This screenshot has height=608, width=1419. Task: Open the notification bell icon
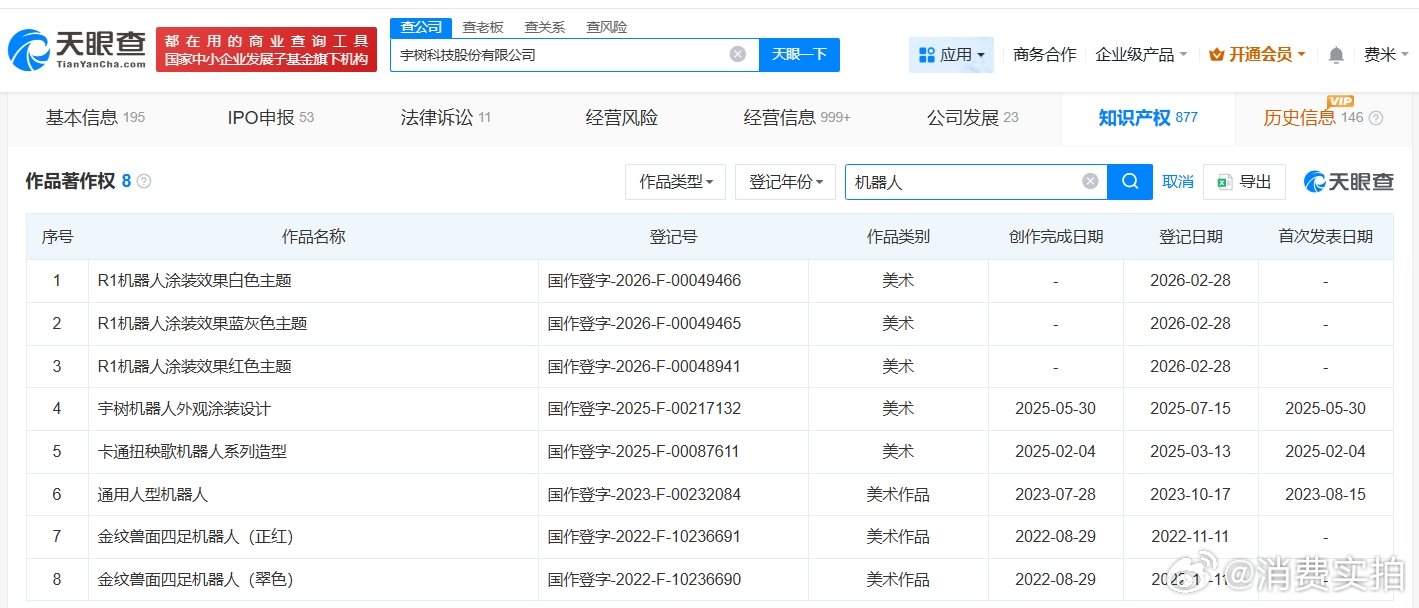pyautogui.click(x=1336, y=55)
